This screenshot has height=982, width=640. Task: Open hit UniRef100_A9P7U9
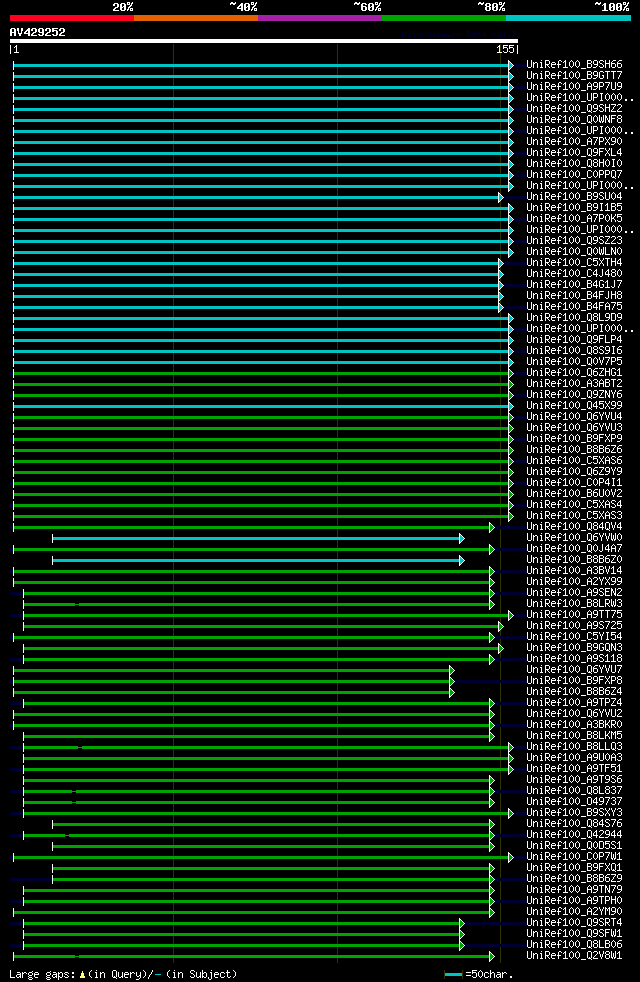coord(574,86)
